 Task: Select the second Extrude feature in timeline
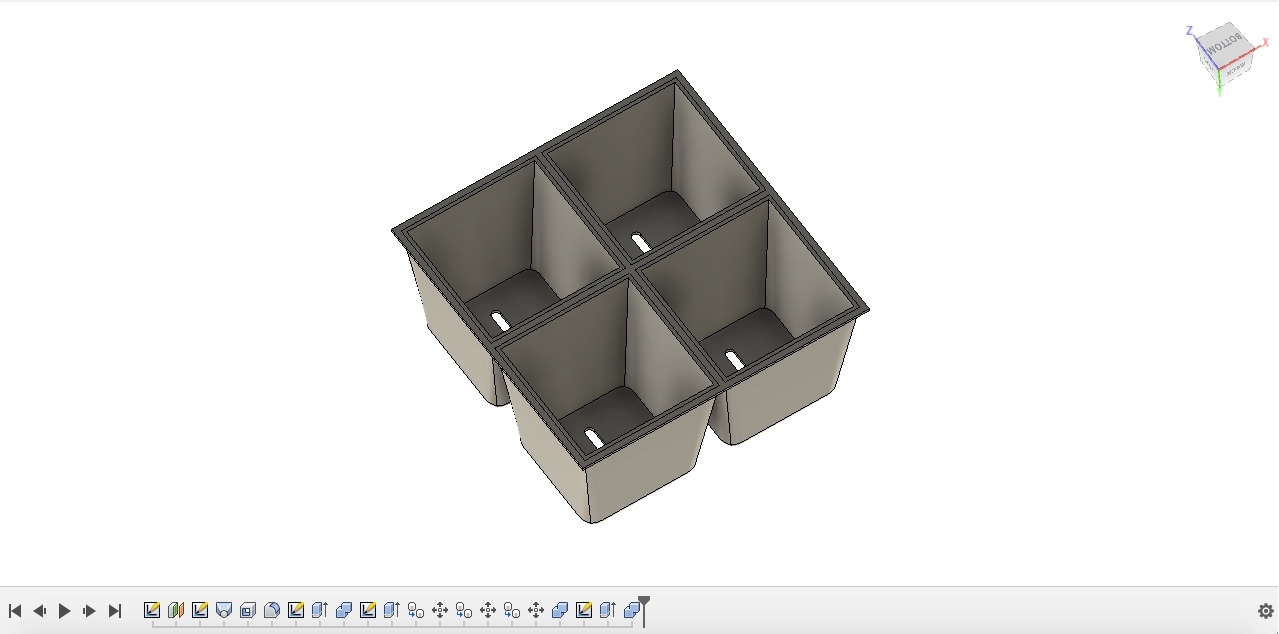(392, 610)
